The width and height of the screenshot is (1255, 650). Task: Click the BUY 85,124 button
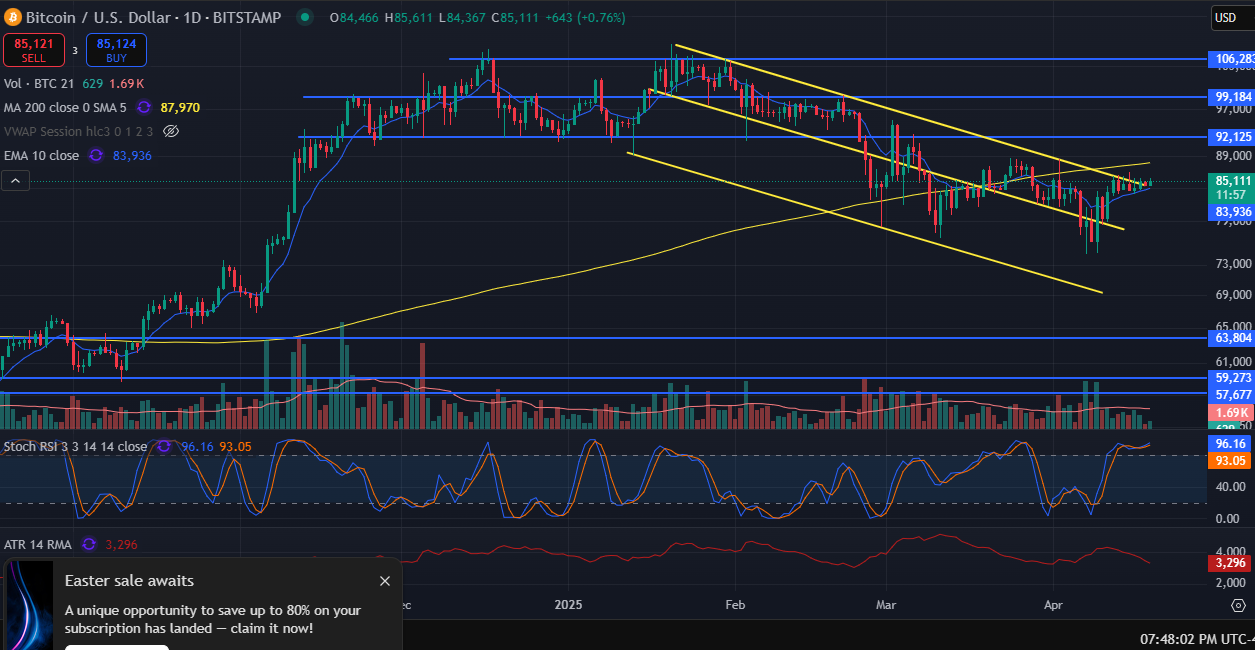116,50
